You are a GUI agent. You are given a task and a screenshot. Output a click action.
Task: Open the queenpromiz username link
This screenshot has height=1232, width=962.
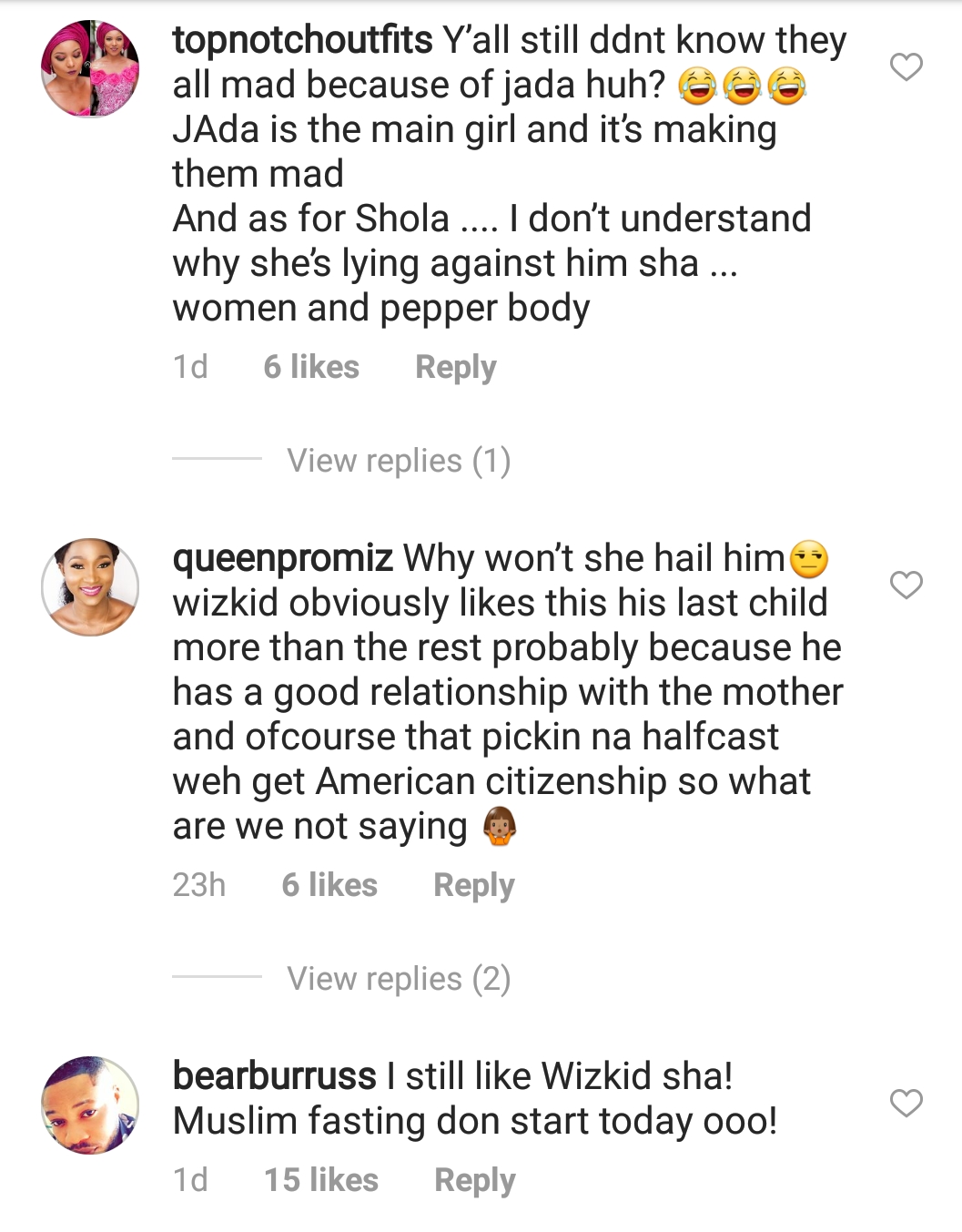tap(282, 558)
